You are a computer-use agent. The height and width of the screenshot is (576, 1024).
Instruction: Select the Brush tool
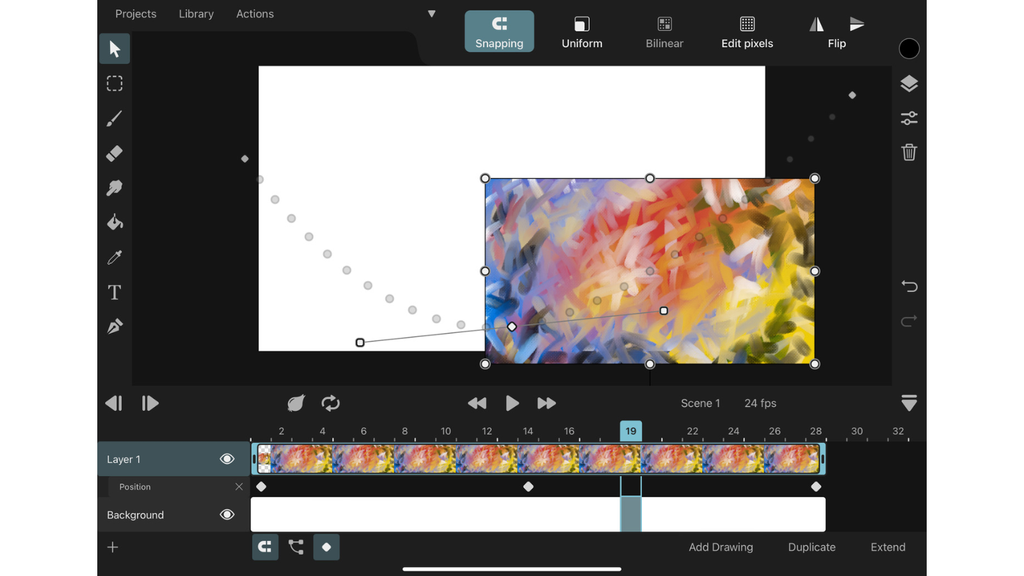[x=114, y=118]
